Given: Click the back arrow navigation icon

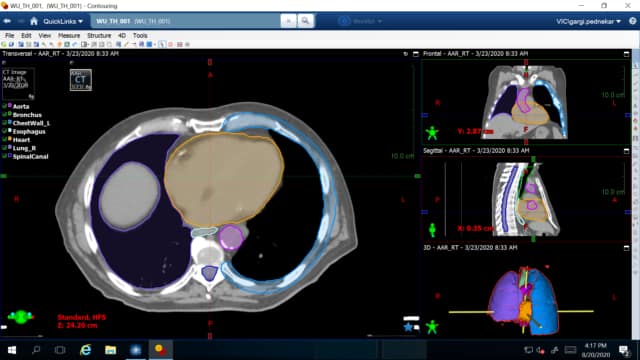Looking at the screenshot, I should pyautogui.click(x=7, y=21).
